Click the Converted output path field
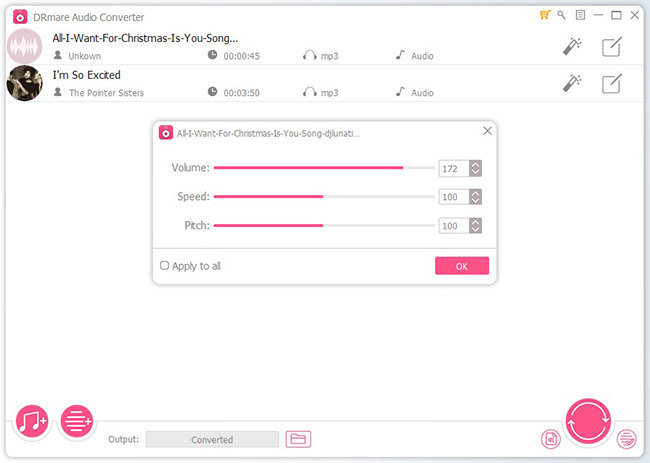The image size is (650, 463). coord(212,439)
